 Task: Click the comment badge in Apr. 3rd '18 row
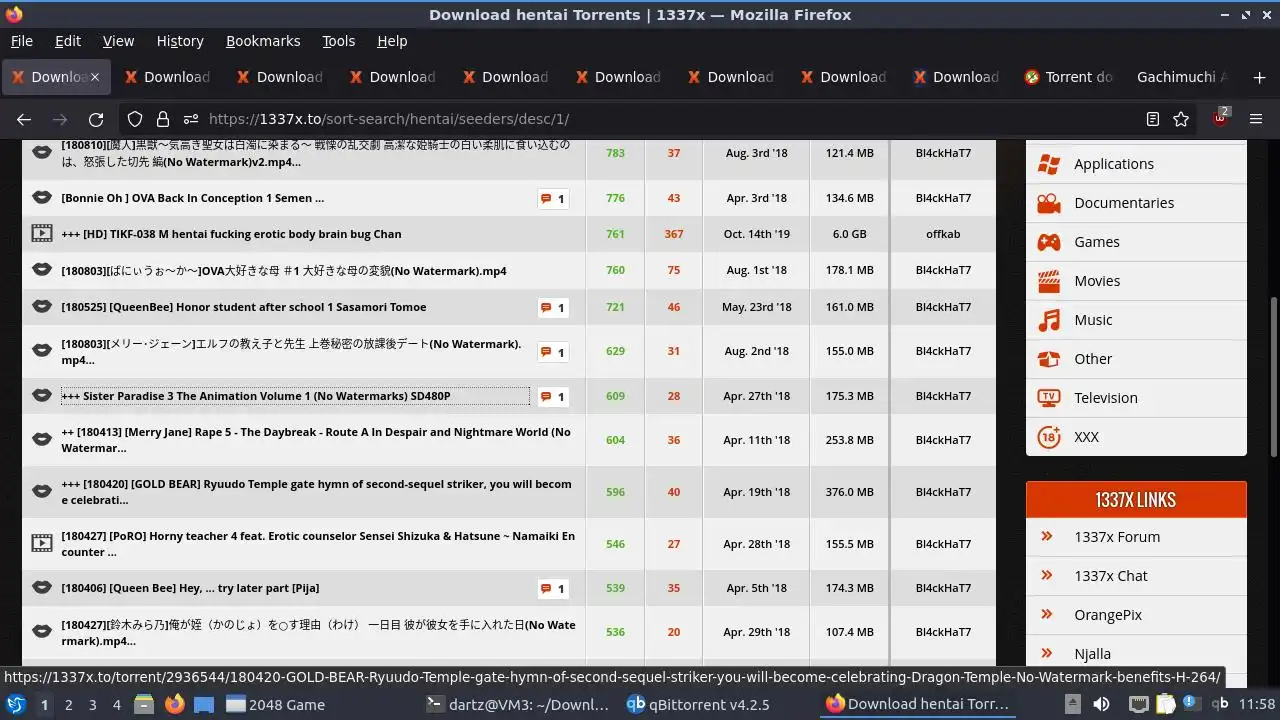pyautogui.click(x=553, y=199)
